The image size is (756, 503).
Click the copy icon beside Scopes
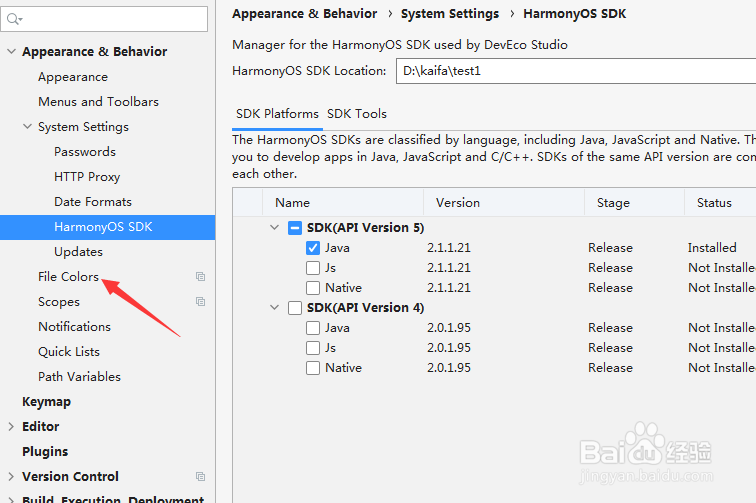point(200,302)
